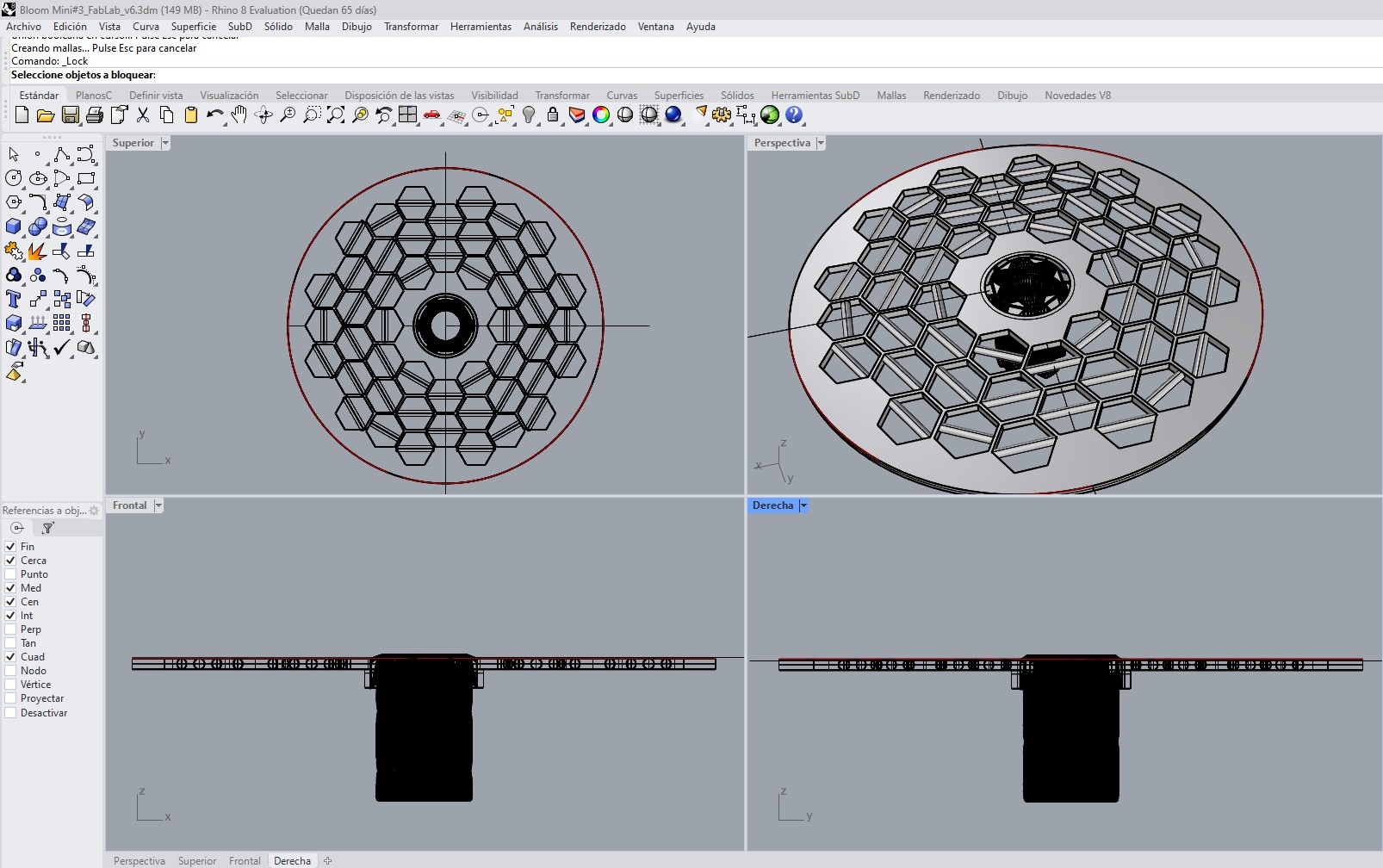Enable the Tan object snap
Viewport: 1383px width, 868px height.
(11, 643)
